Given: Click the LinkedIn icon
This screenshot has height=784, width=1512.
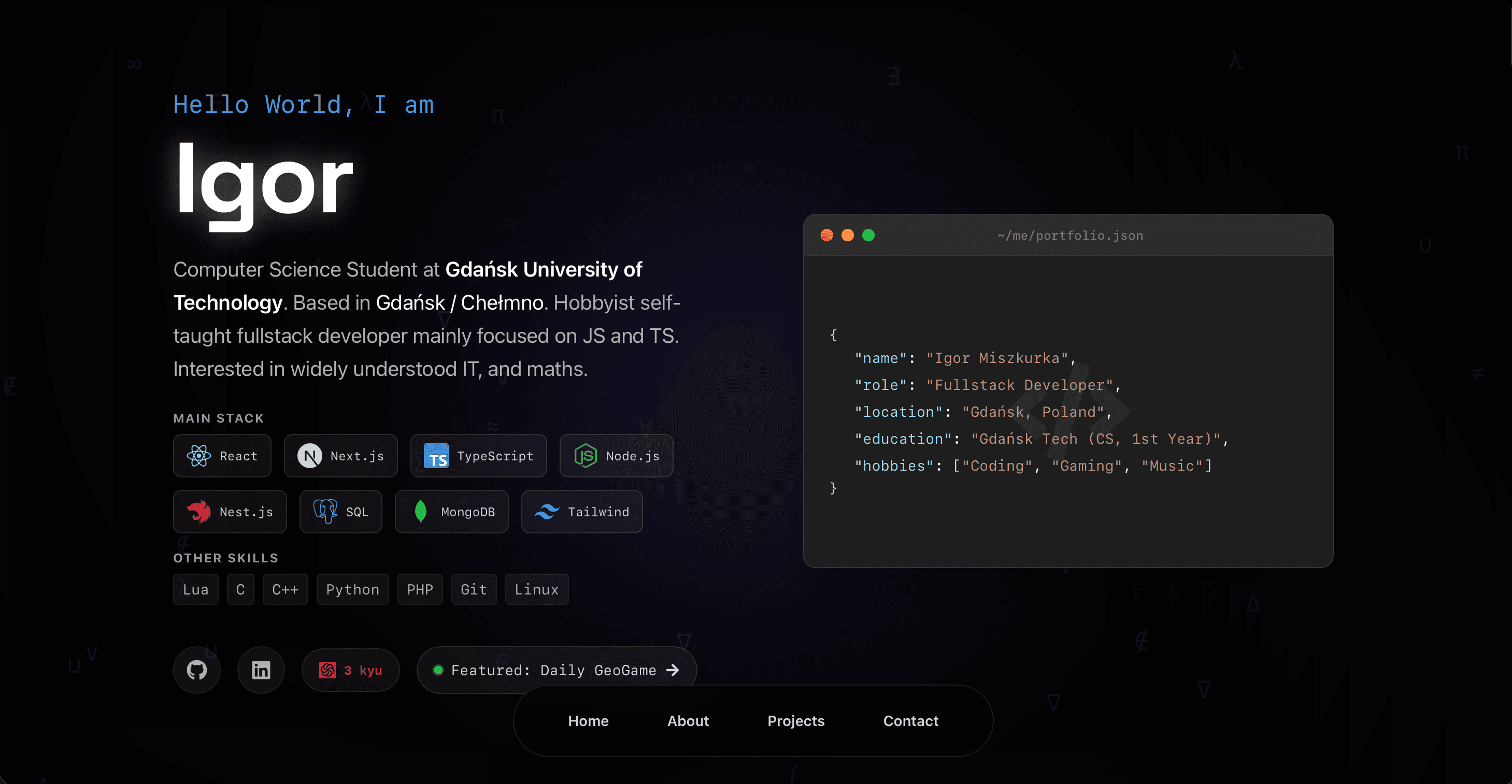Looking at the screenshot, I should 261,670.
